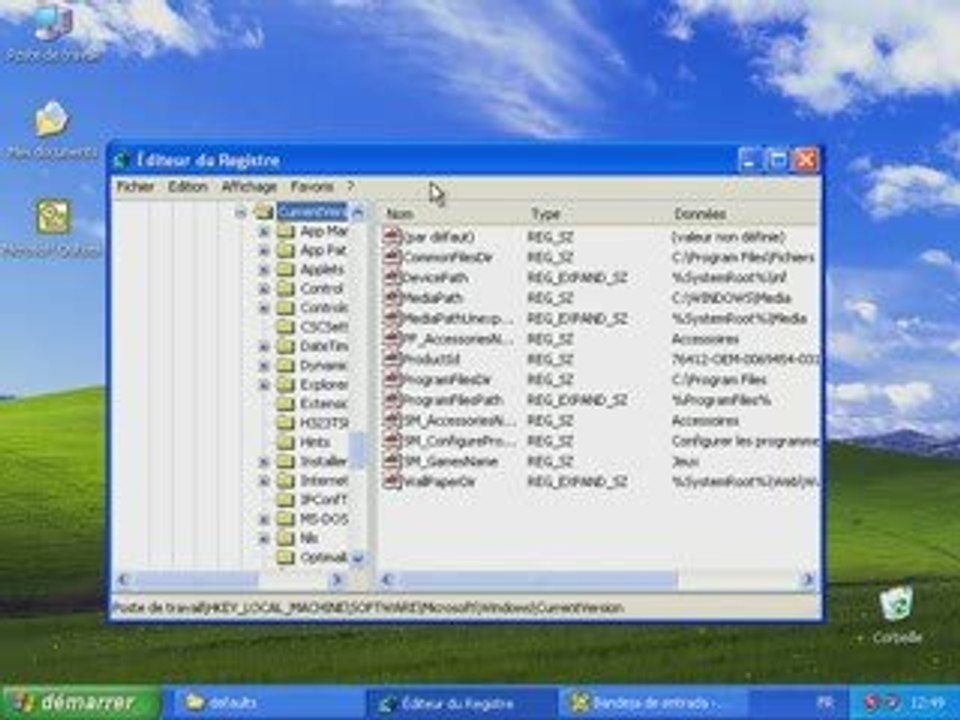
Task: Click the démarrer Start button
Action: click(81, 702)
